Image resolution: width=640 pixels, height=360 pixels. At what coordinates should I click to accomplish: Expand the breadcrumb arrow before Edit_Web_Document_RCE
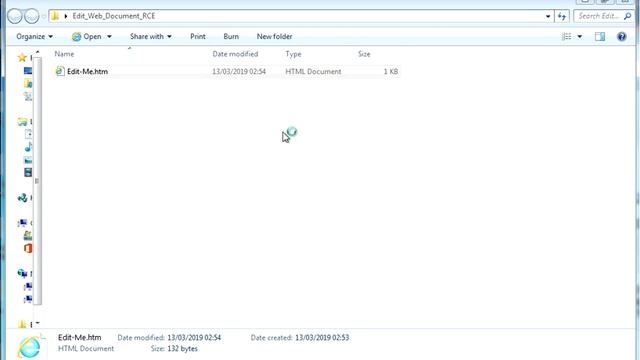(x=66, y=16)
